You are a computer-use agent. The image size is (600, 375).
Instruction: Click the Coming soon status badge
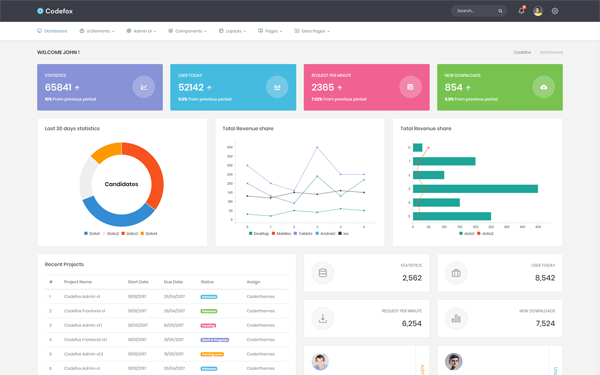coord(212,354)
